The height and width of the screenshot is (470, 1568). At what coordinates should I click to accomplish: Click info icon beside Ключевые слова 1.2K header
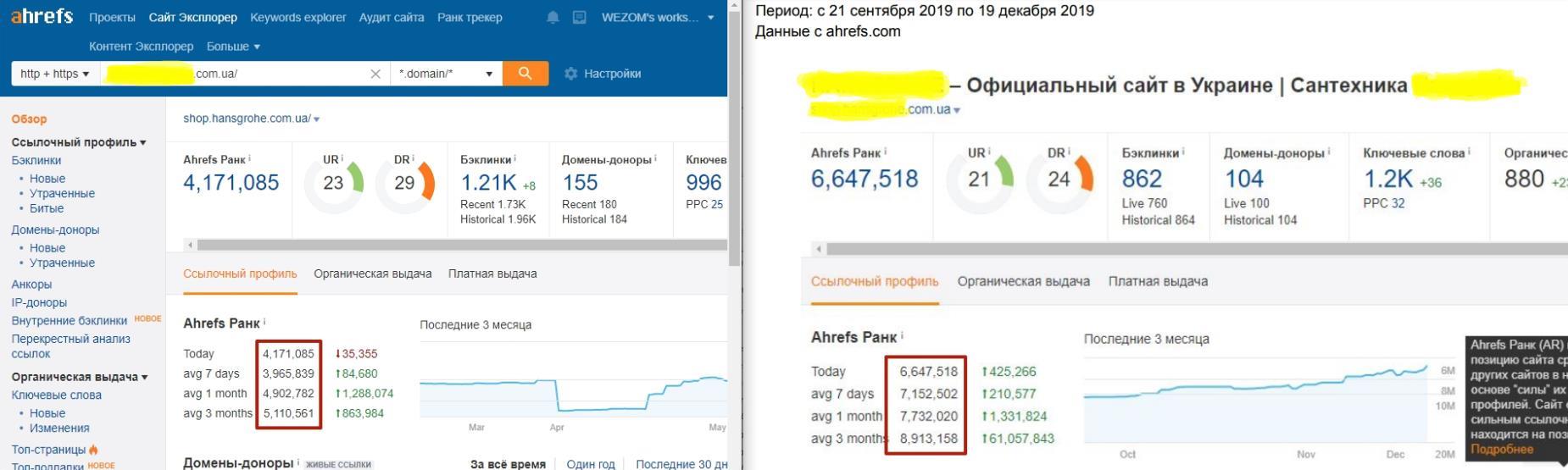1470,152
